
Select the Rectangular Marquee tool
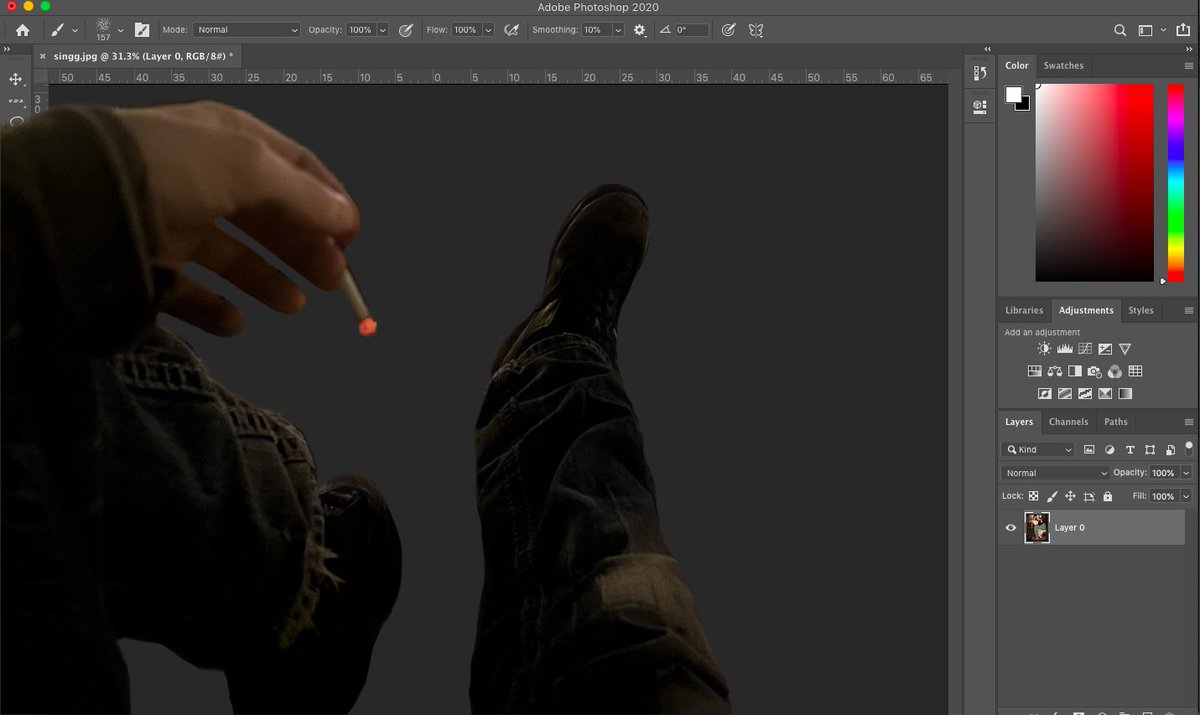point(16,101)
